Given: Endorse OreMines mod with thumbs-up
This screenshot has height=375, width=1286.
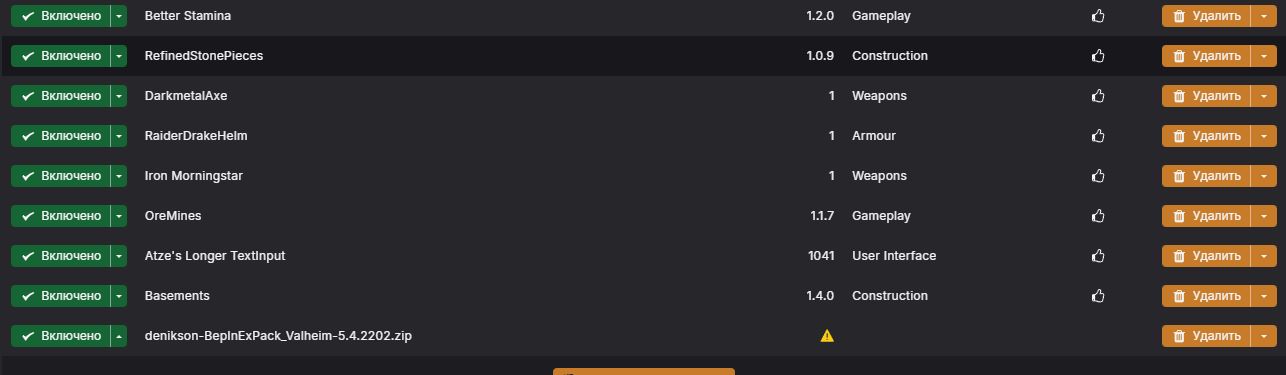Looking at the screenshot, I should [1098, 216].
